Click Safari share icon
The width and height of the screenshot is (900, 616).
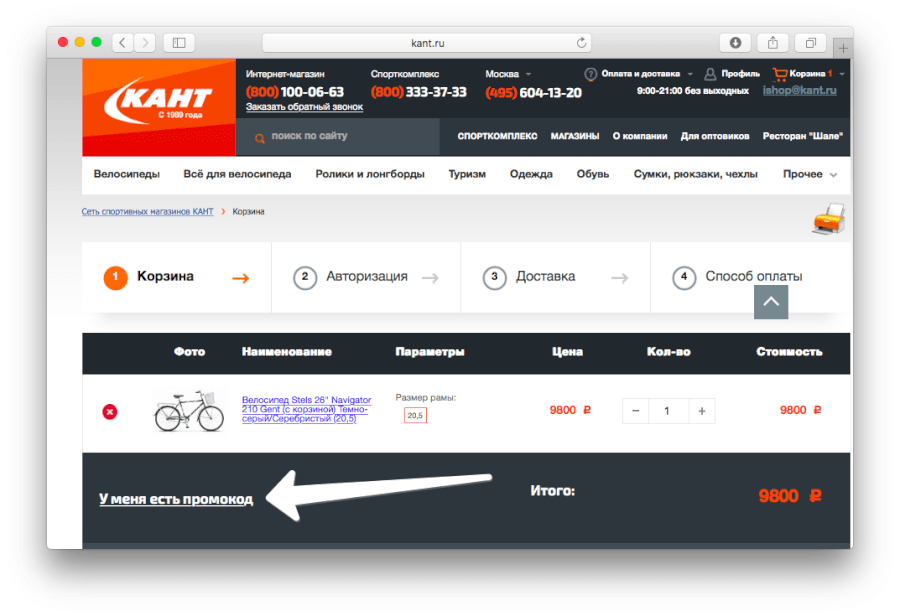click(772, 42)
